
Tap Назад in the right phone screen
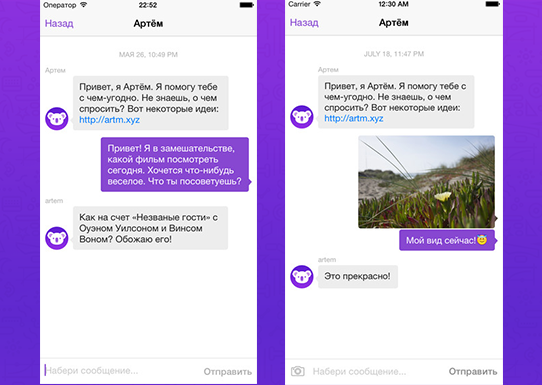(304, 23)
